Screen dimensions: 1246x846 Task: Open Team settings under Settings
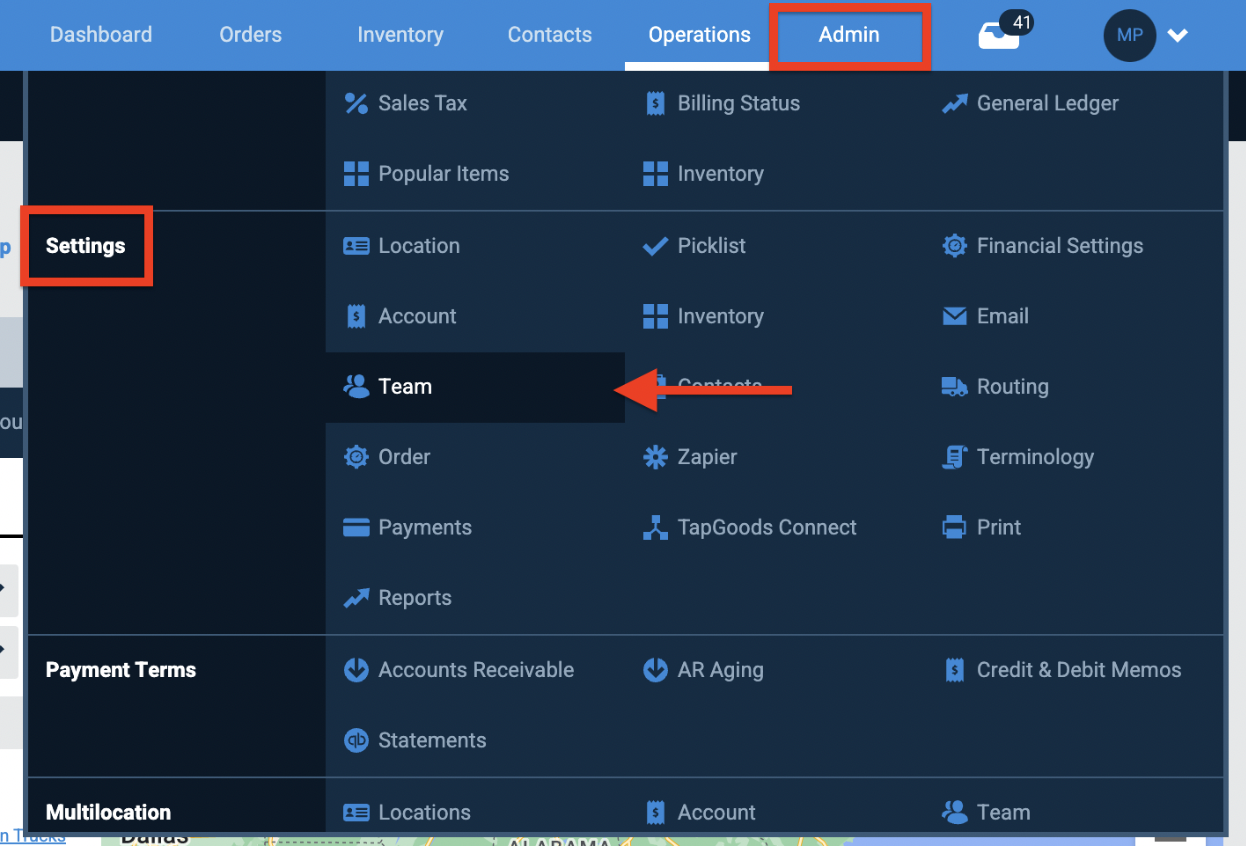point(405,387)
